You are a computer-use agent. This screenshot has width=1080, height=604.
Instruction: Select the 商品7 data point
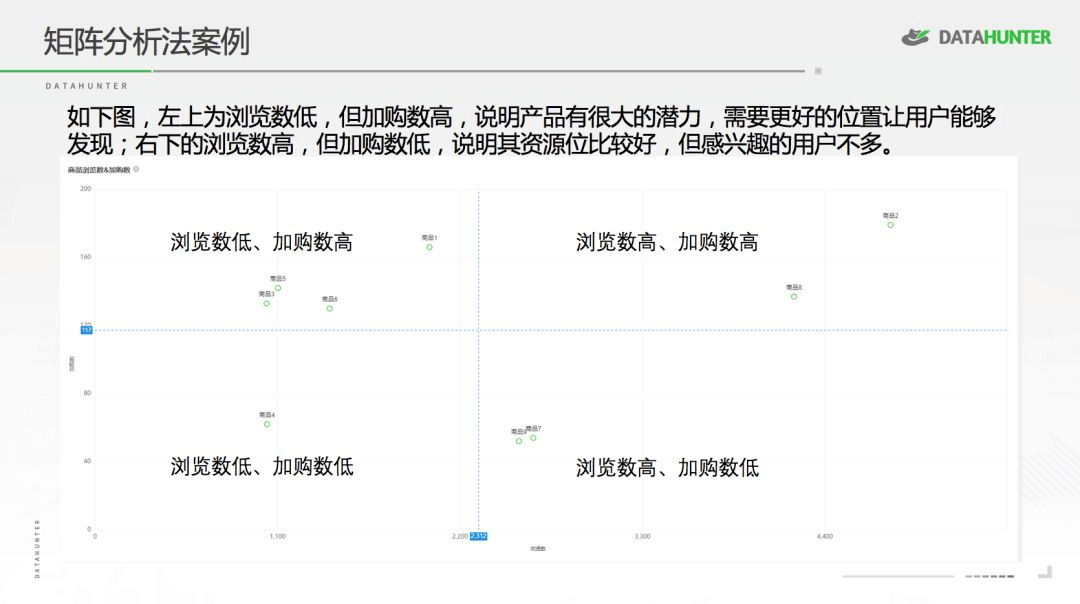click(x=533, y=437)
